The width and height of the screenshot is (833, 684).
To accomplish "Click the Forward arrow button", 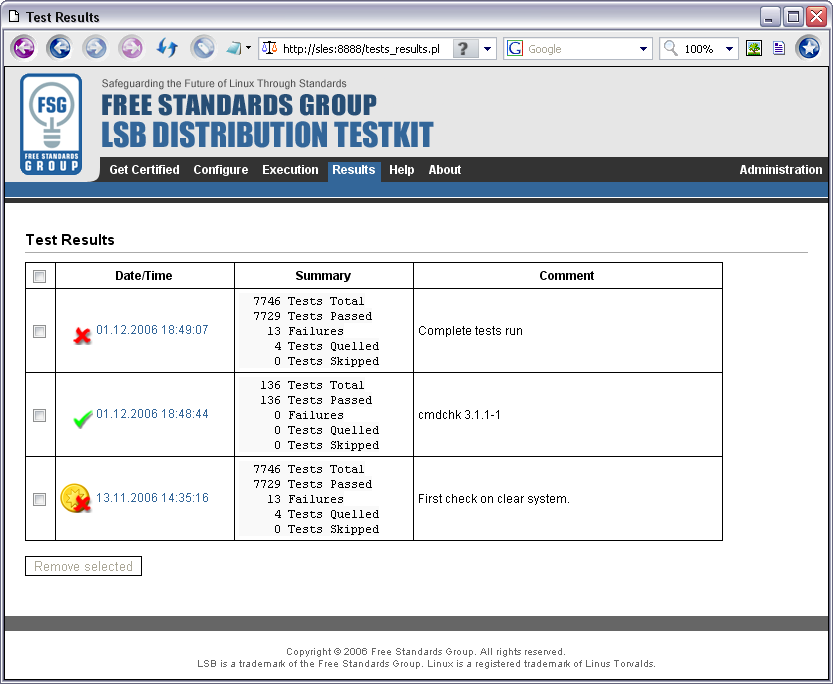I will [95, 48].
